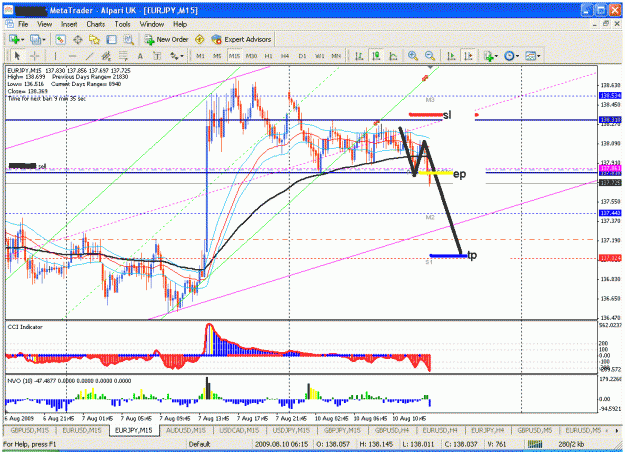Click the 138.534 price label on axis
Image resolution: width=625 pixels, height=452 pixels.
[x=610, y=96]
